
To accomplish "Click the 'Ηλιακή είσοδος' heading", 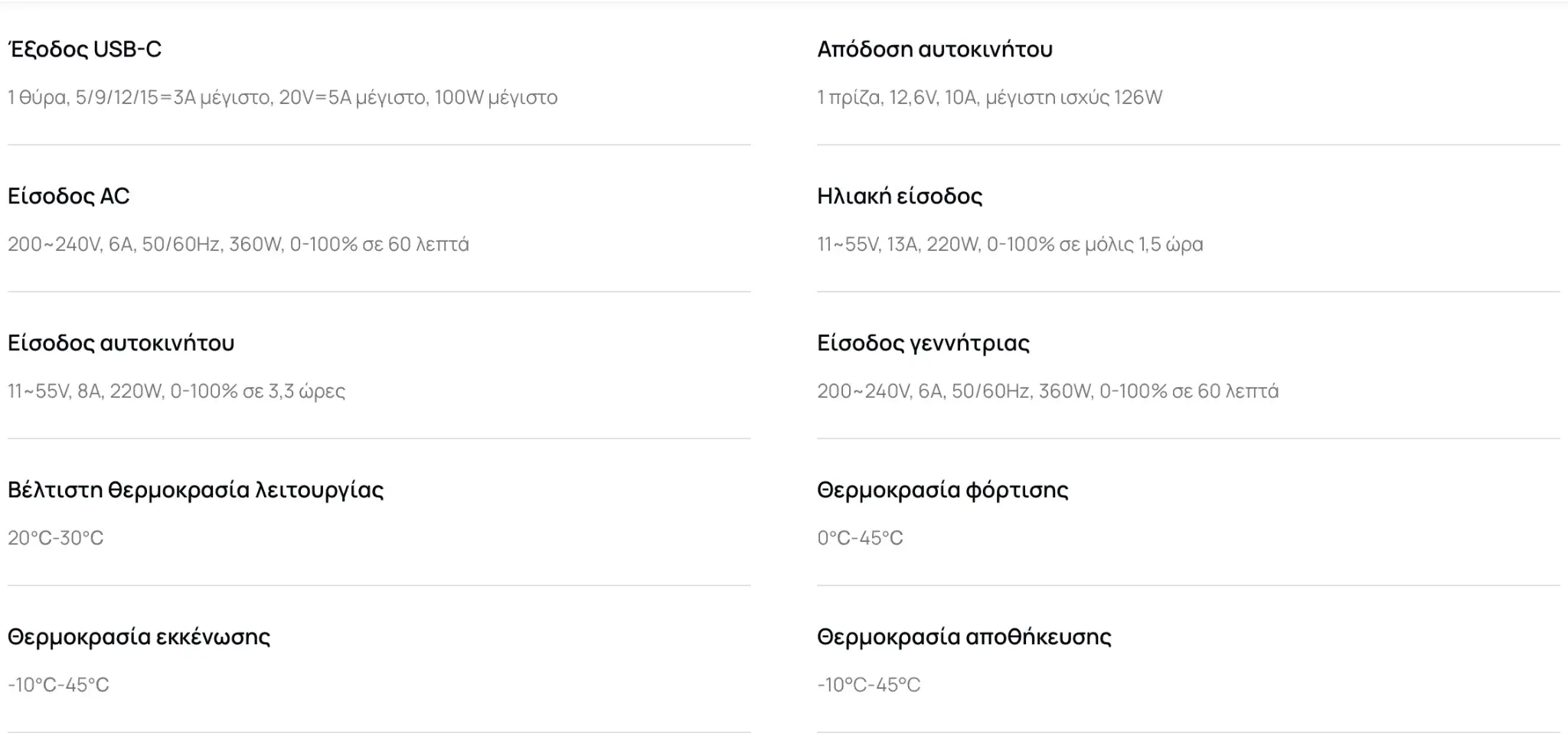I will click(900, 196).
